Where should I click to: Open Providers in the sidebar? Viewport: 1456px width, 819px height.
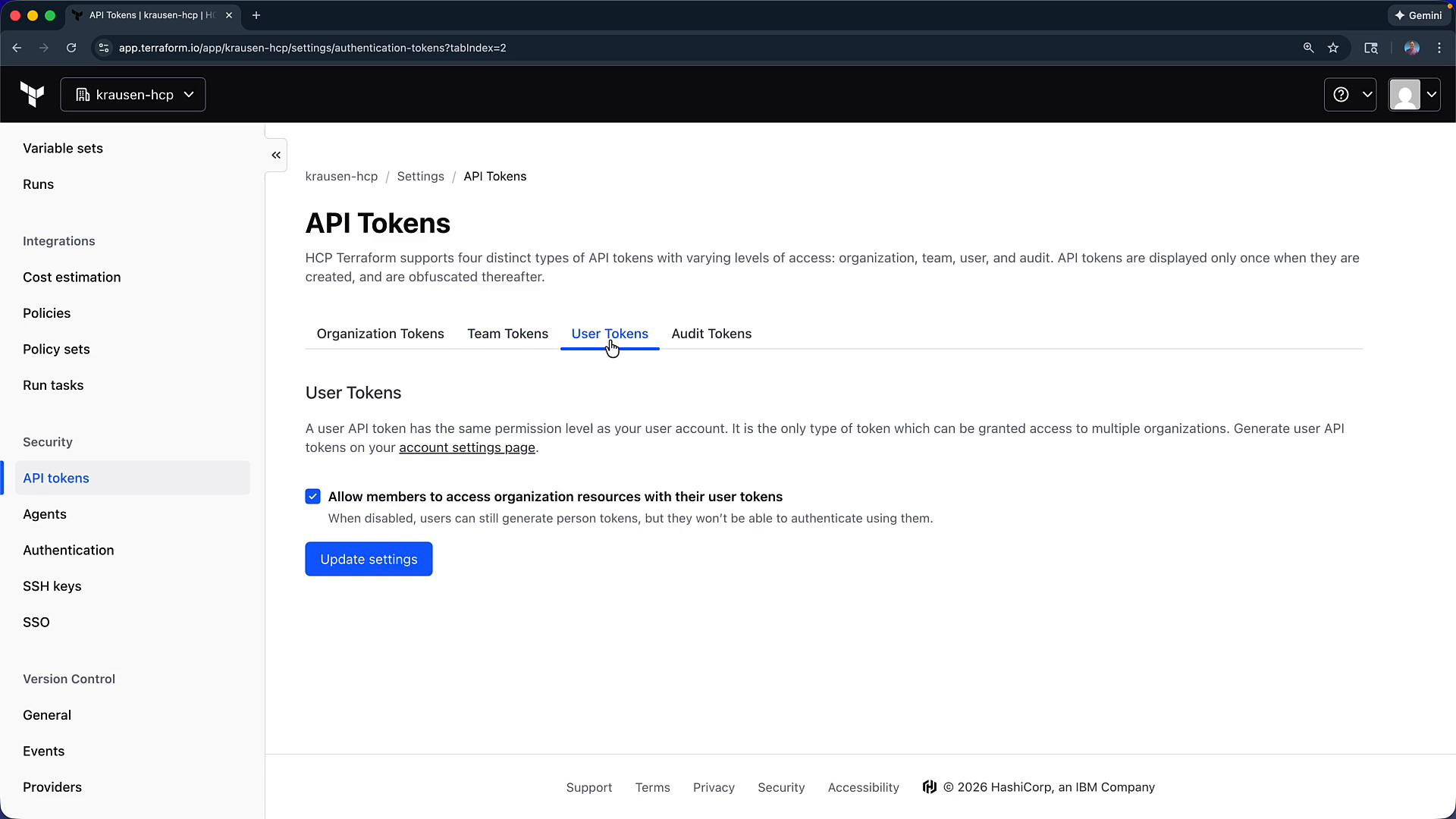pos(52,787)
